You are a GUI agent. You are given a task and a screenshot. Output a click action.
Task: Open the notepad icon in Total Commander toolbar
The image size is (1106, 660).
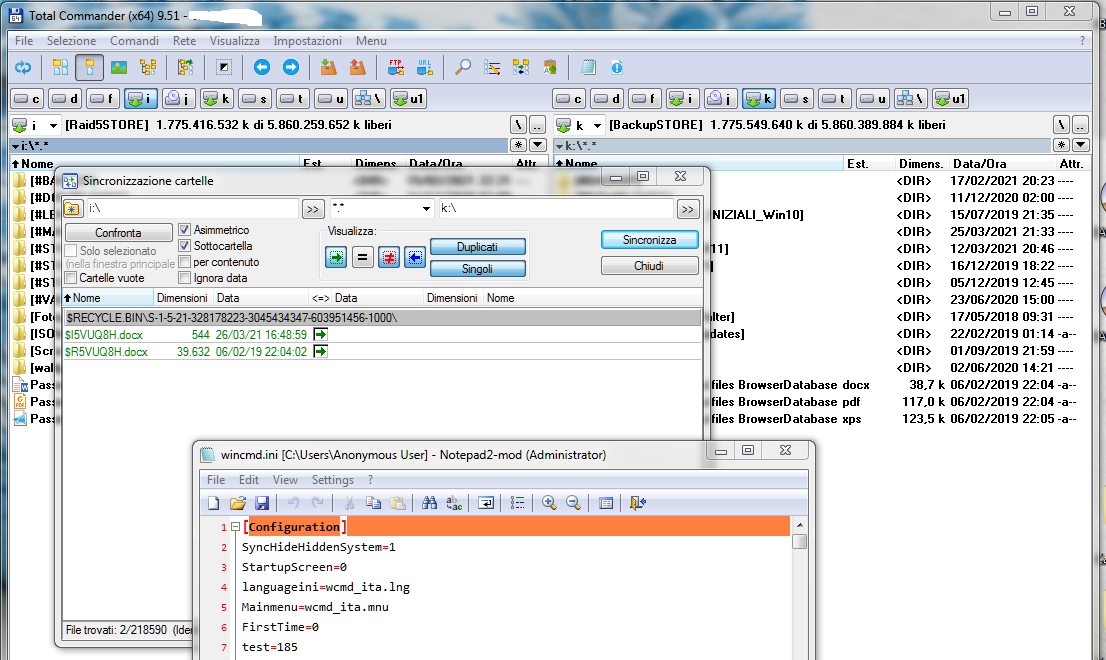pos(588,68)
